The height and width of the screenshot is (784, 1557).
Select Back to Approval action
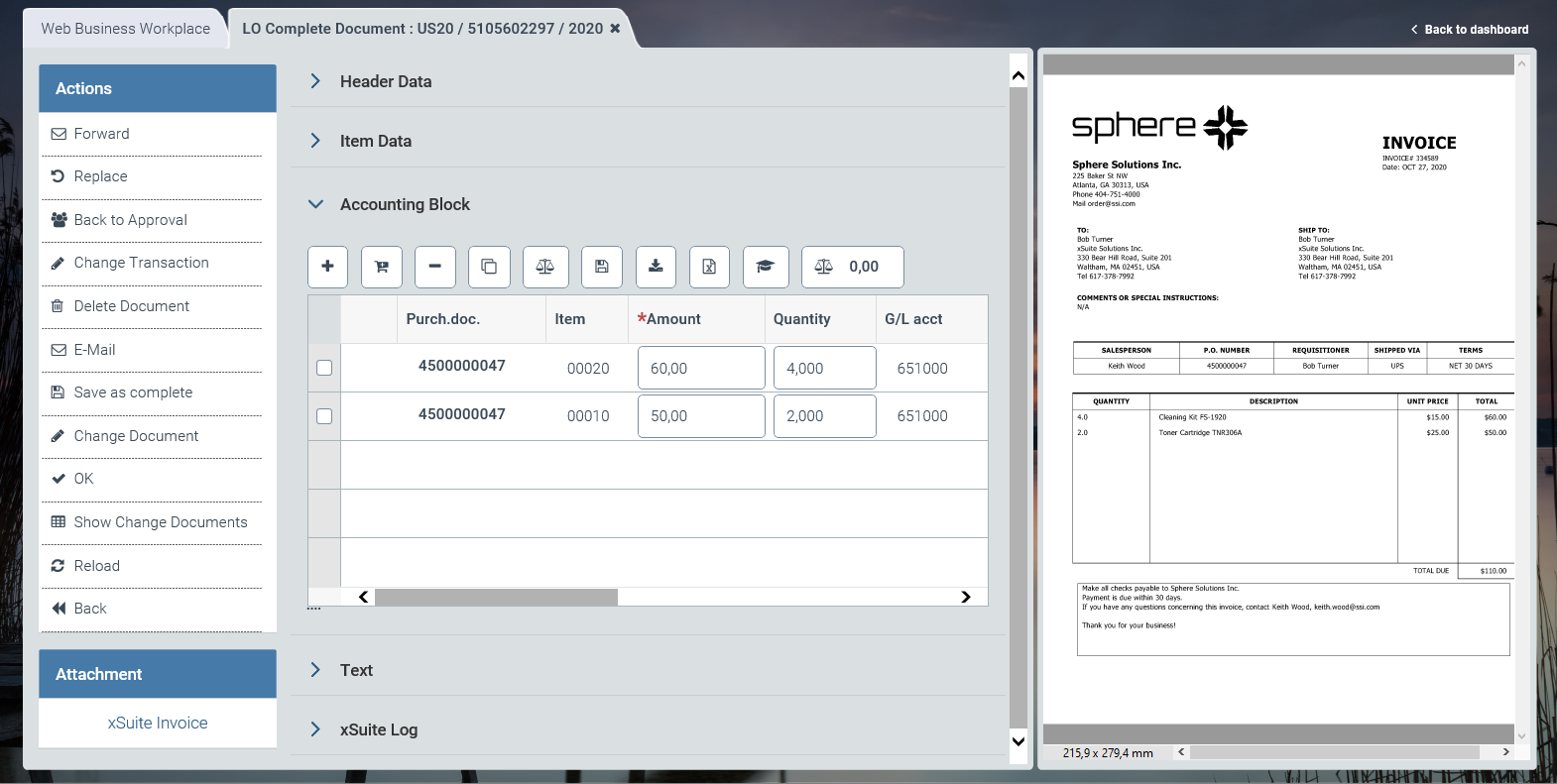pyautogui.click(x=130, y=220)
